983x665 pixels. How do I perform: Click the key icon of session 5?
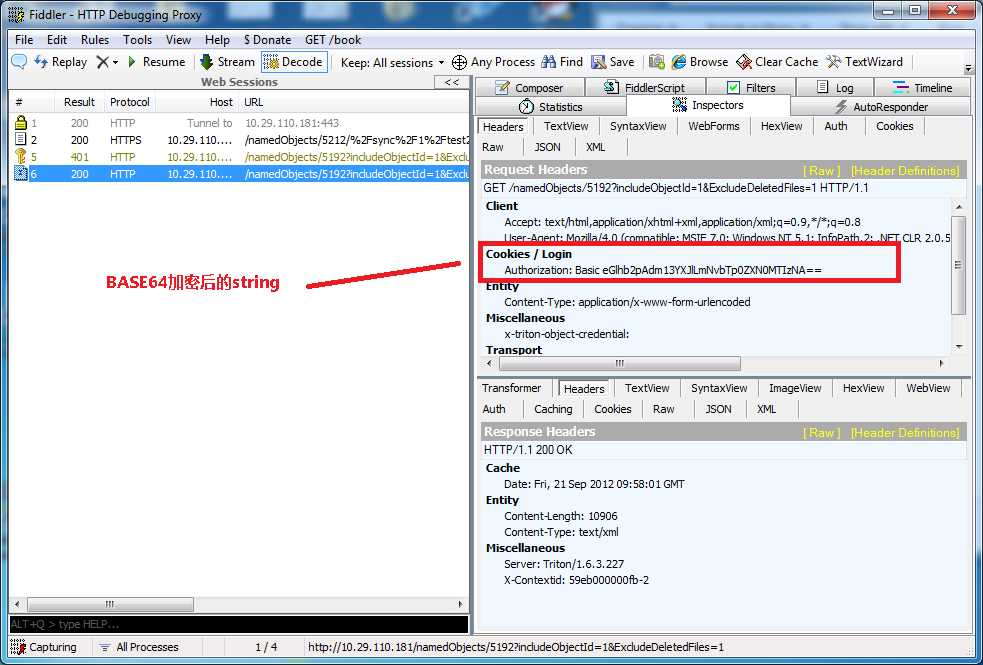pos(21,157)
